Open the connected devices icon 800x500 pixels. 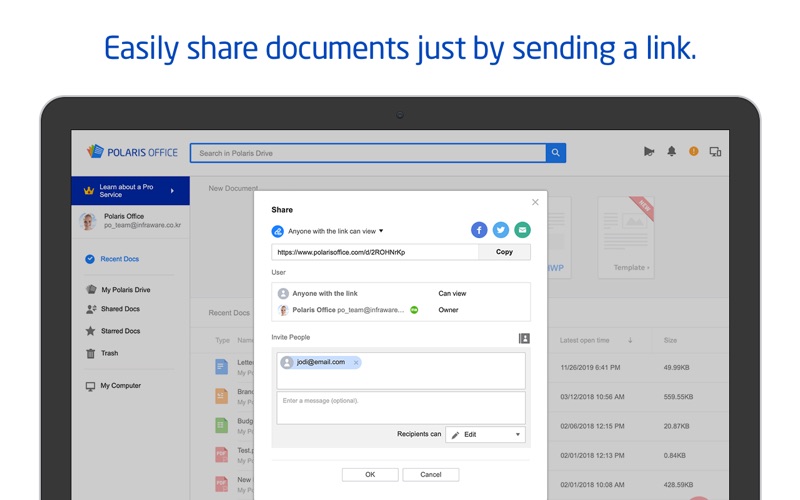[715, 152]
